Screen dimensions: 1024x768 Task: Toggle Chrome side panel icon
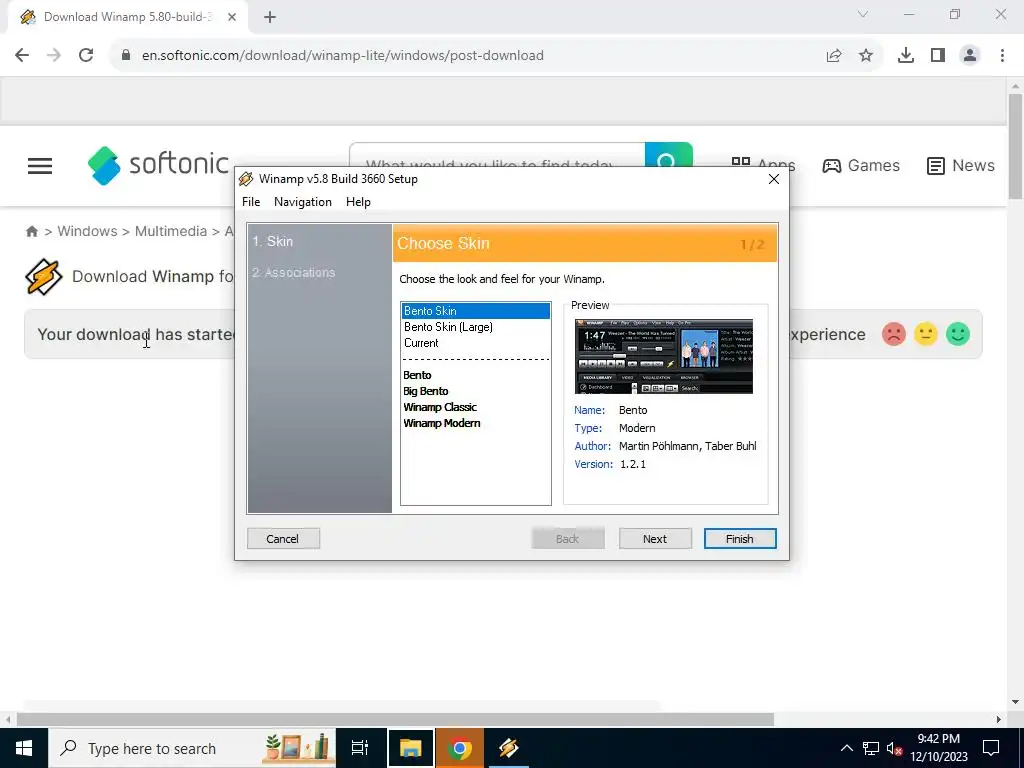coord(938,56)
